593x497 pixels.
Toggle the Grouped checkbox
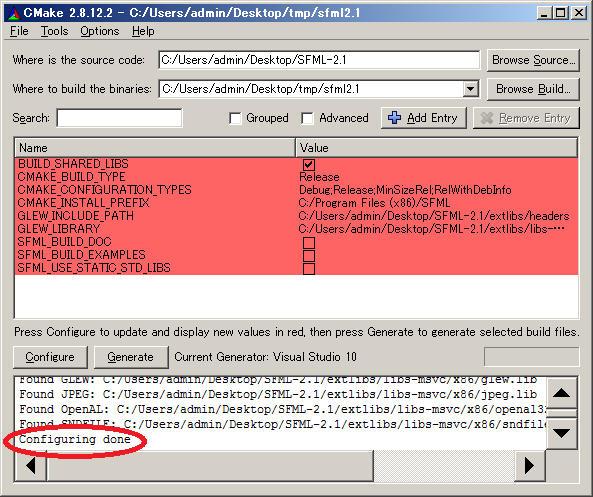(235, 118)
